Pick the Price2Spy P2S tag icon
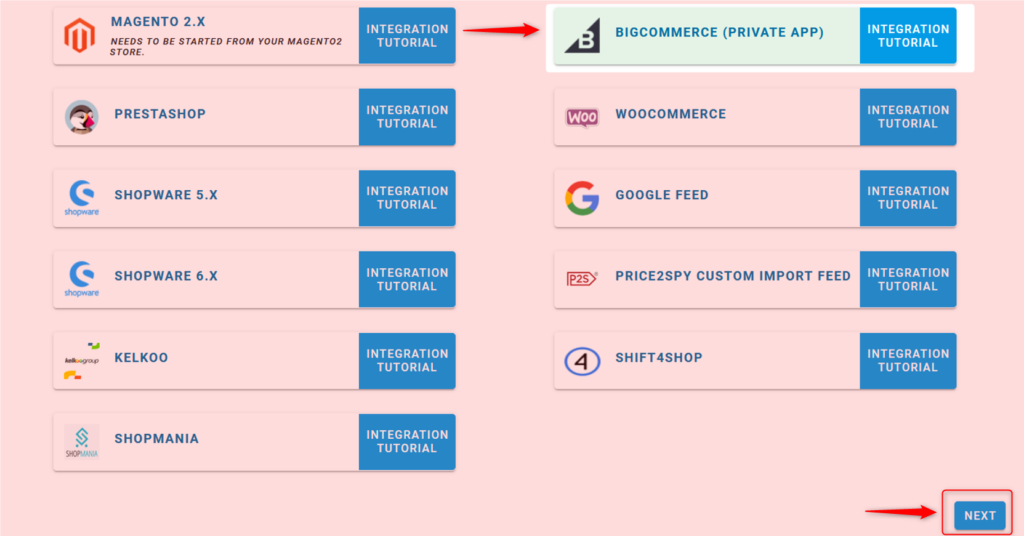 click(582, 279)
